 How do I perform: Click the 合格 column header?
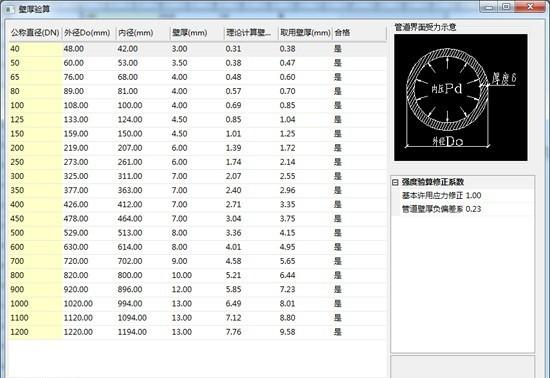(359, 33)
